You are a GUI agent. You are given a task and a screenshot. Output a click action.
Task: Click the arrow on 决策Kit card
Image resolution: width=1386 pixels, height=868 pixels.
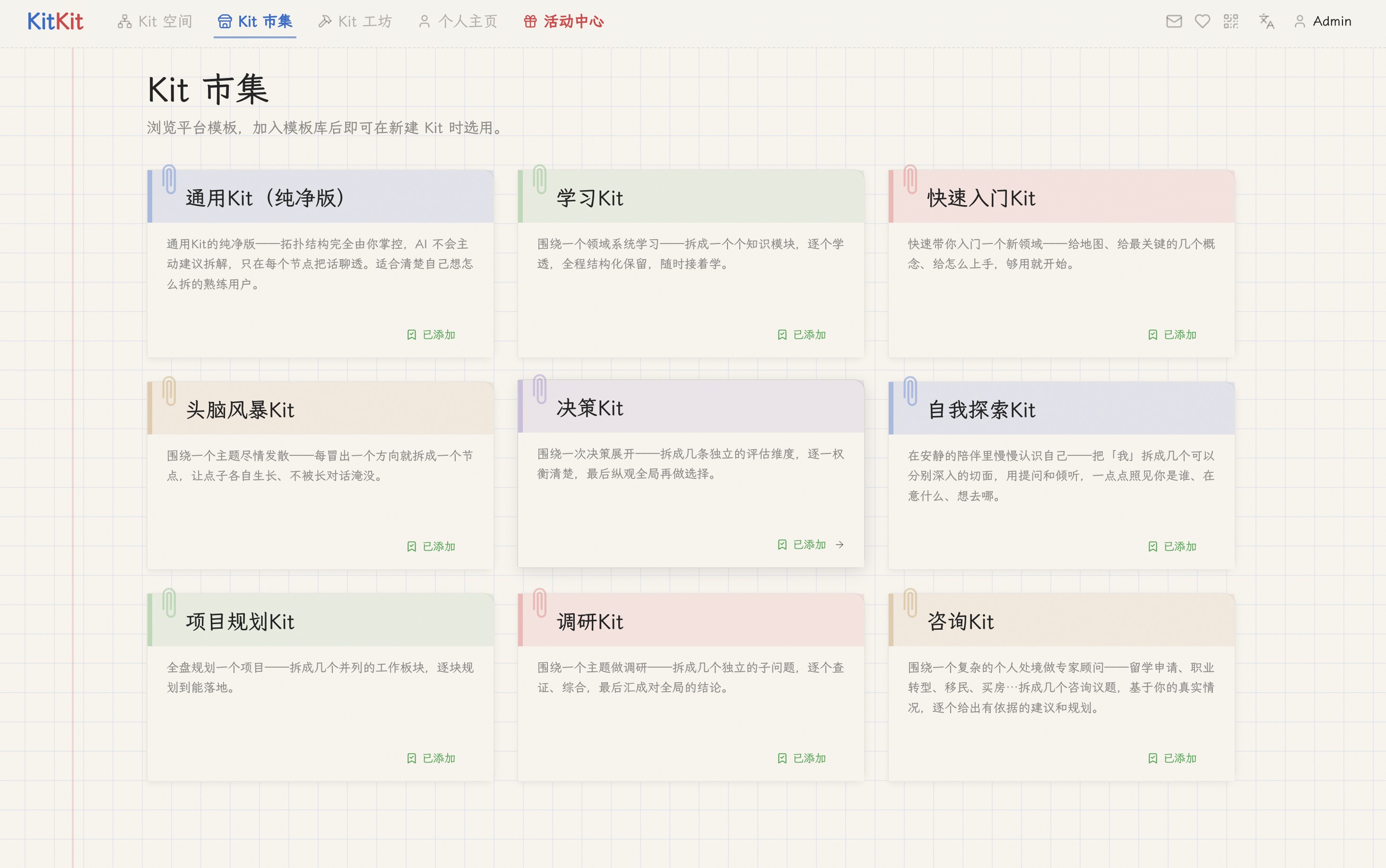pos(840,544)
